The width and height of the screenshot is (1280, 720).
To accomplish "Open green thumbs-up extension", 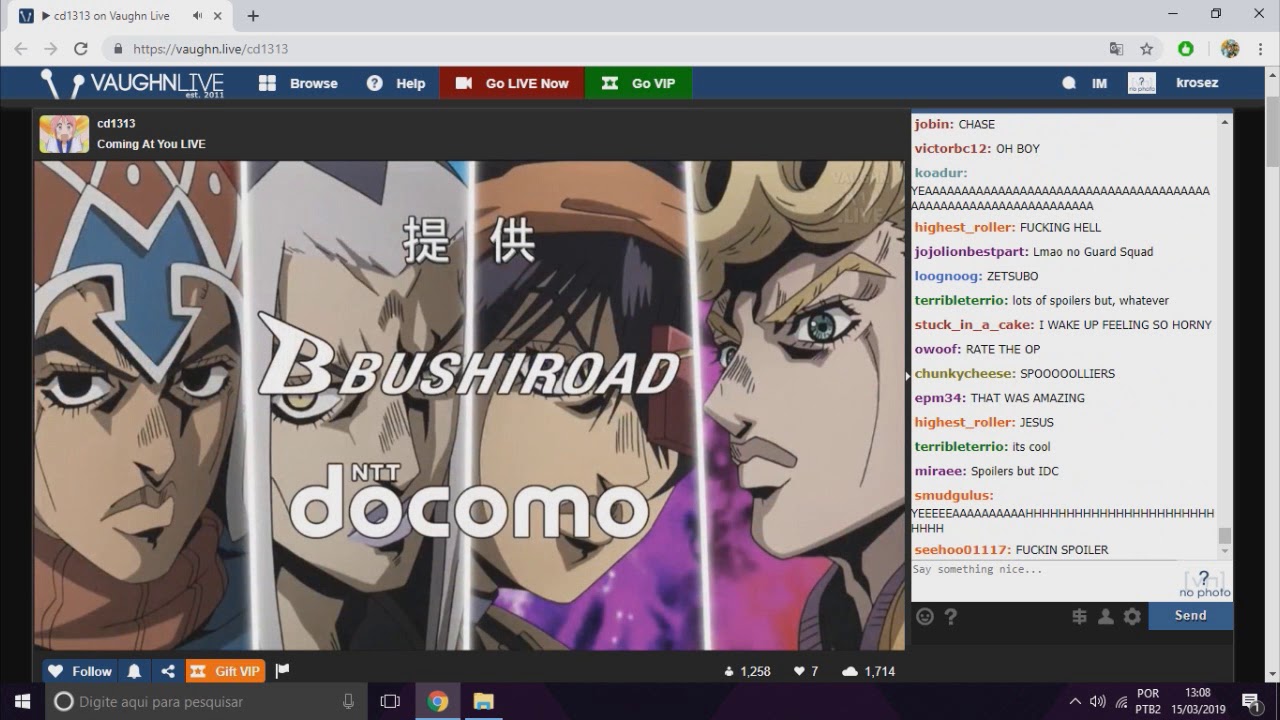I will click(1186, 49).
